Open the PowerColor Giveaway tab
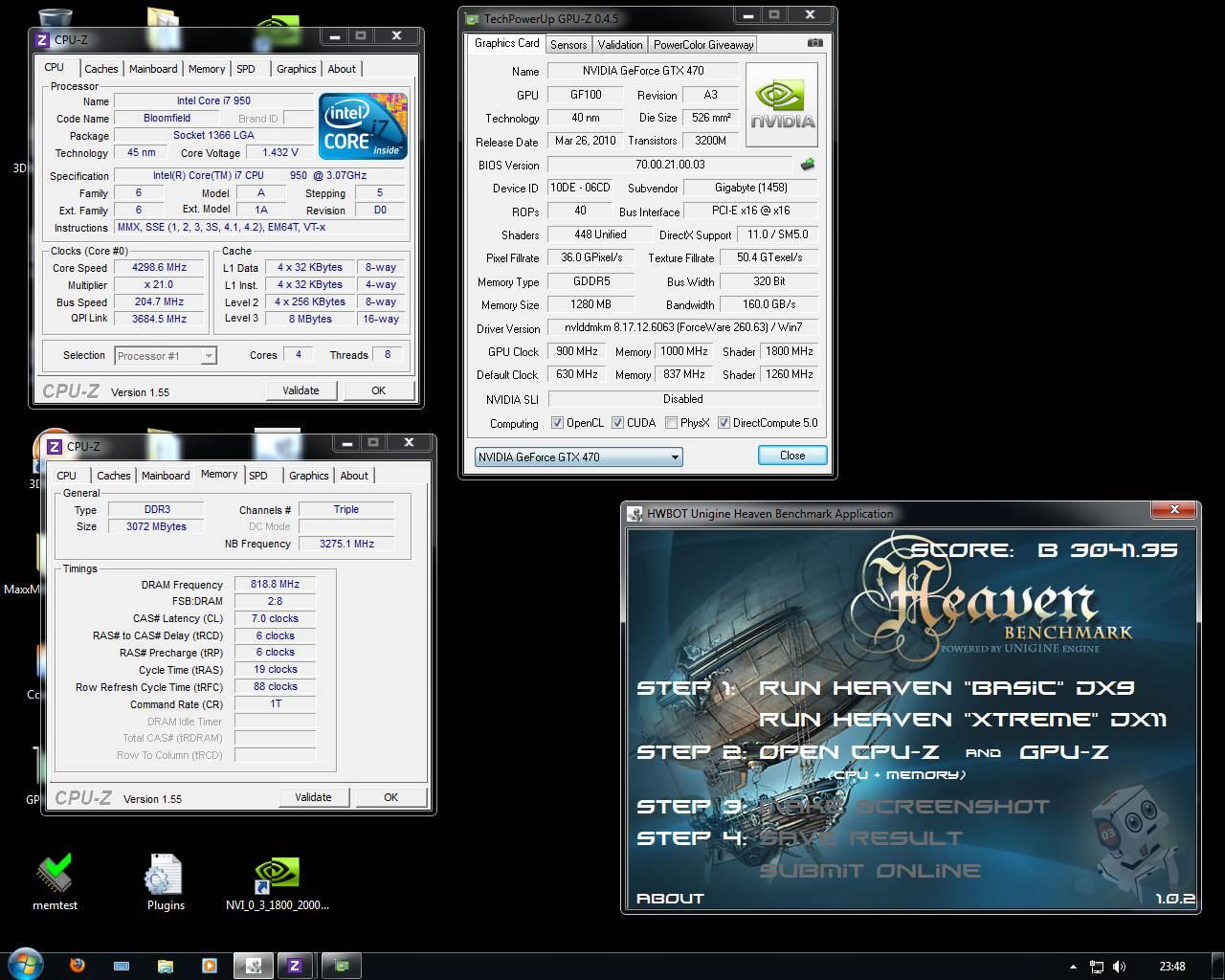Image resolution: width=1225 pixels, height=980 pixels. (x=703, y=45)
